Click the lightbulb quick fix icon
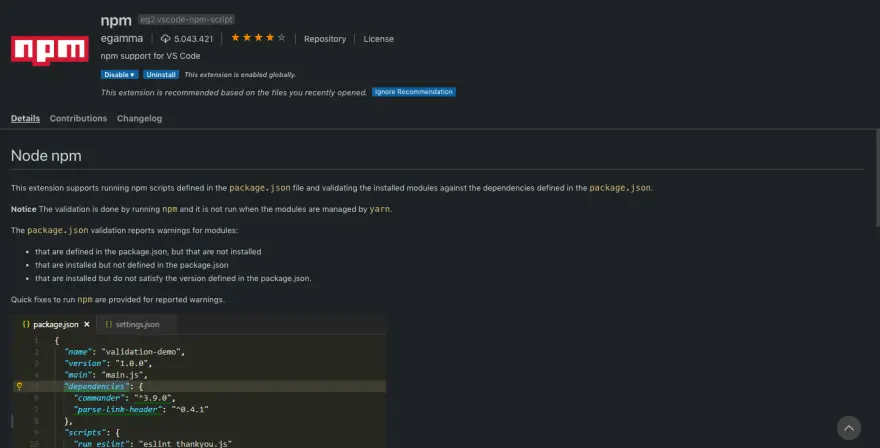Screen dimensions: 880x448 pos(19,386)
